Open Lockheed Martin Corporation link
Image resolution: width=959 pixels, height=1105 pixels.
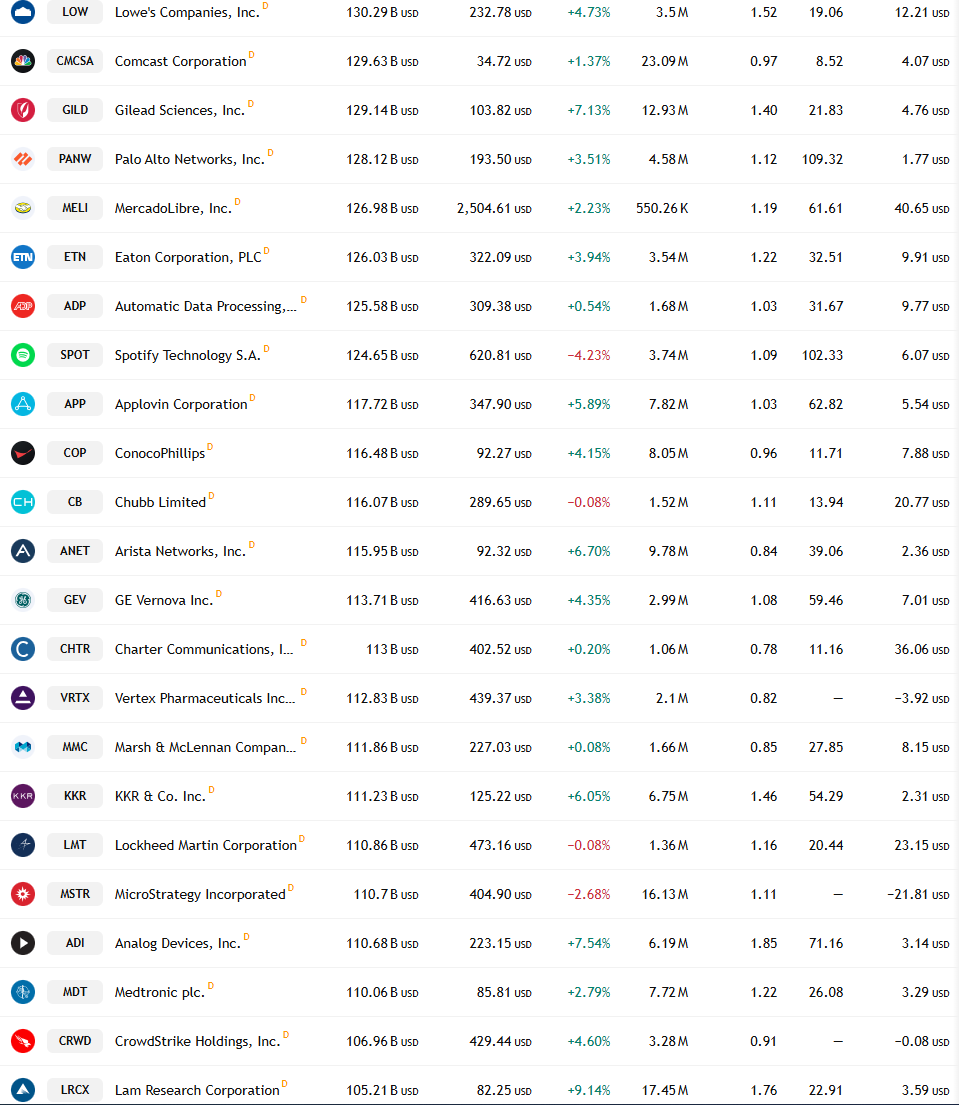(206, 845)
